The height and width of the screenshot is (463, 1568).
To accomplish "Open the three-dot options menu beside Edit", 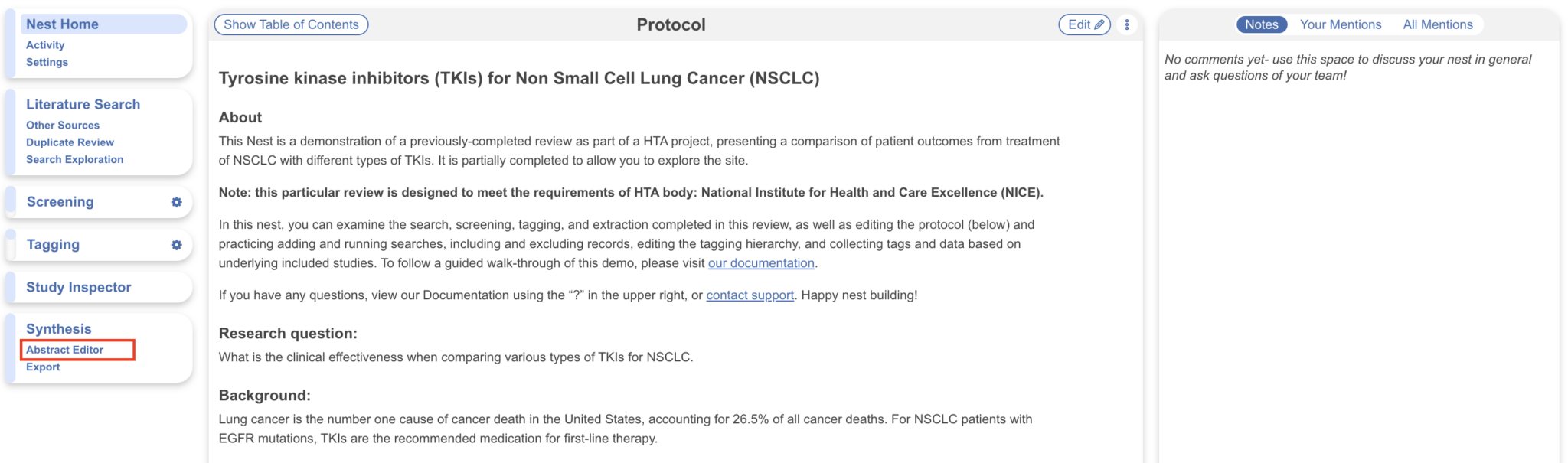I will 1127,24.
